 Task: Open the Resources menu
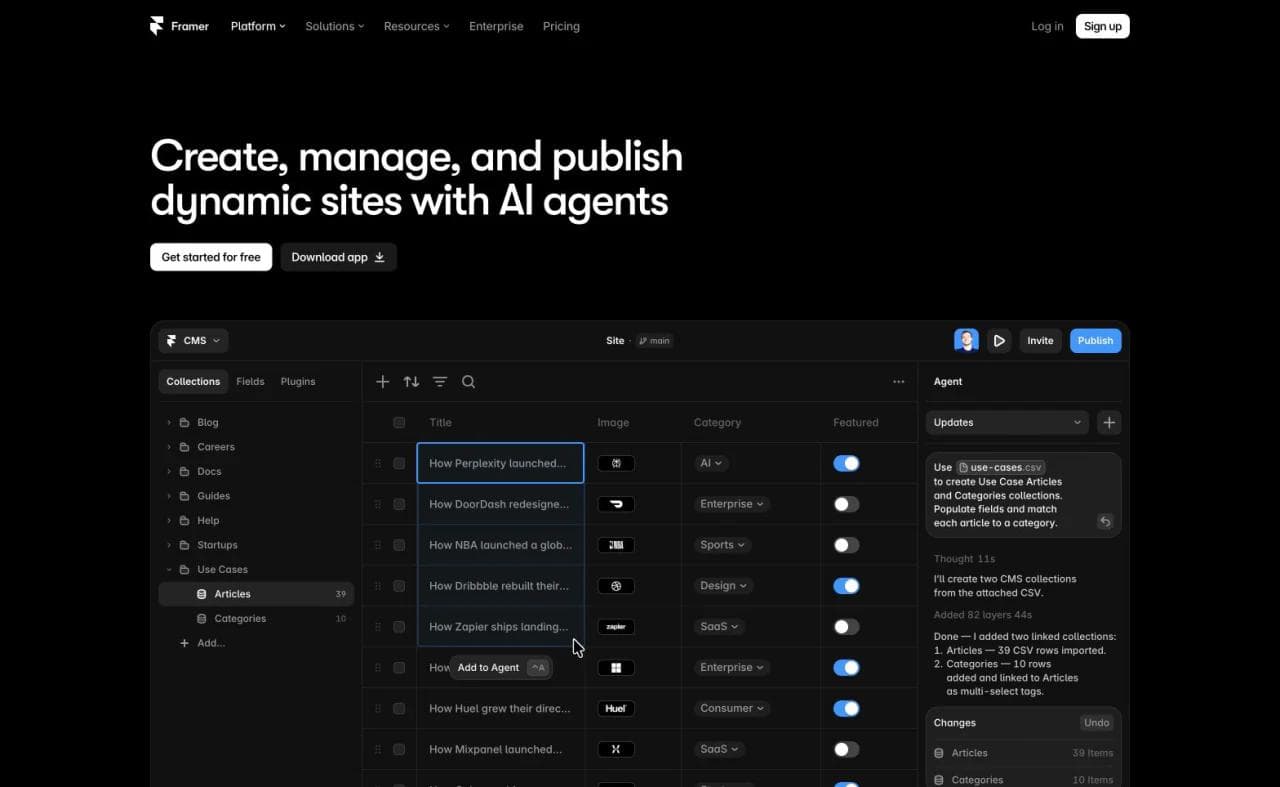[x=417, y=26]
